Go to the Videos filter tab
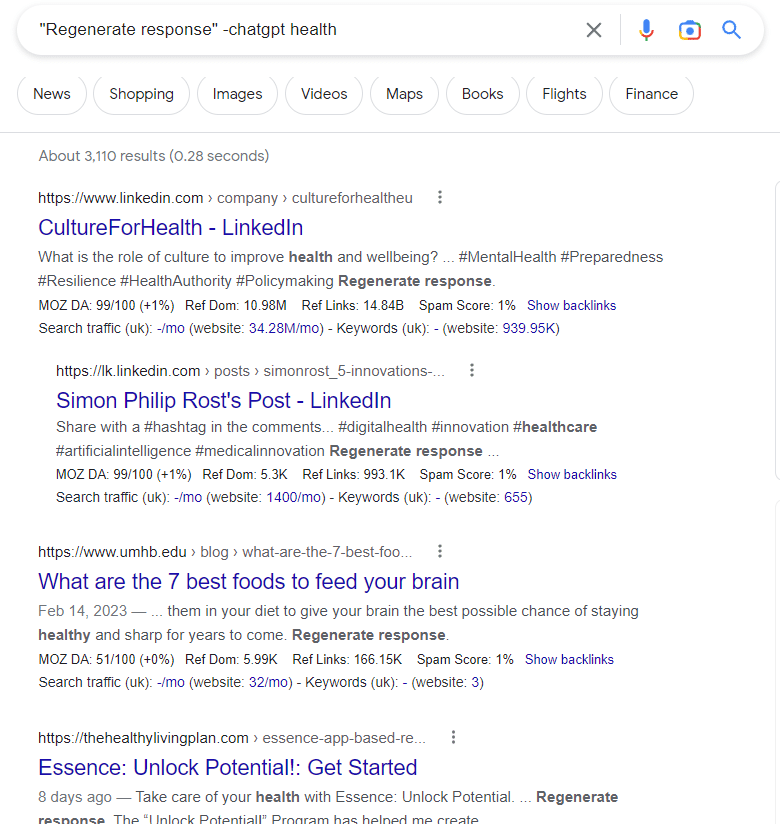This screenshot has width=780, height=824. pos(324,94)
